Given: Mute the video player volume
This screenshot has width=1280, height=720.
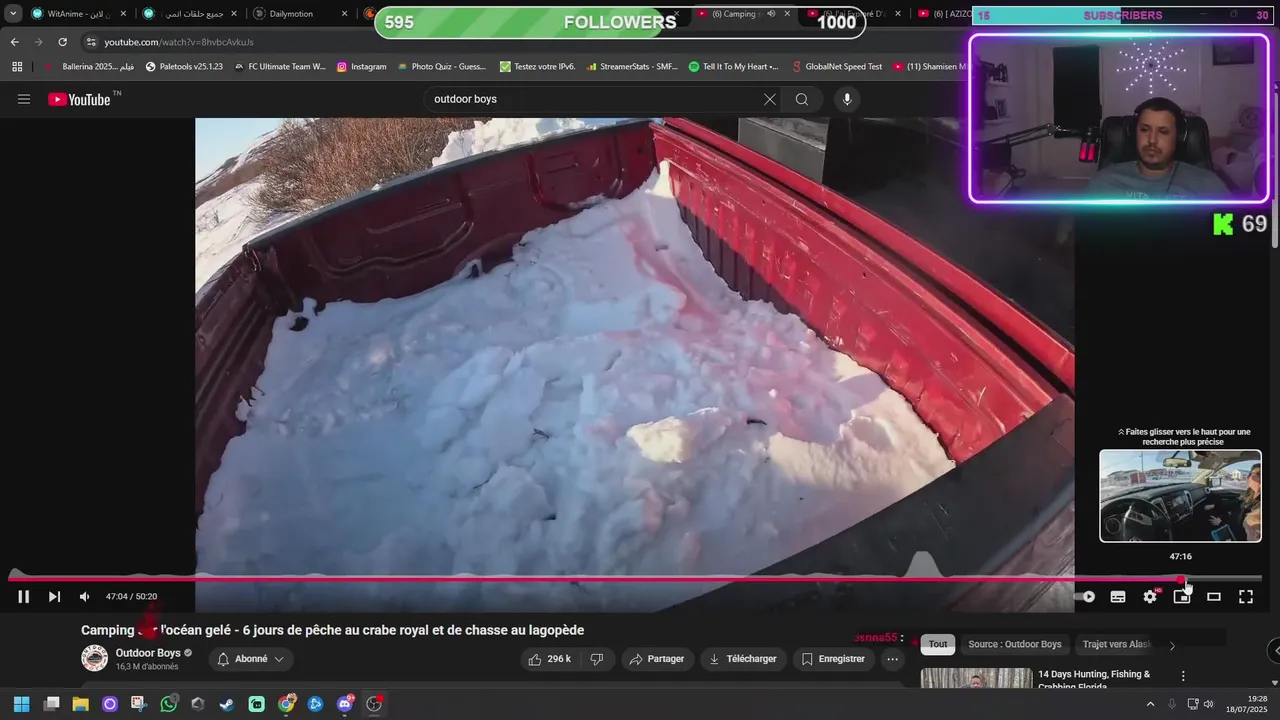Looking at the screenshot, I should 84,597.
